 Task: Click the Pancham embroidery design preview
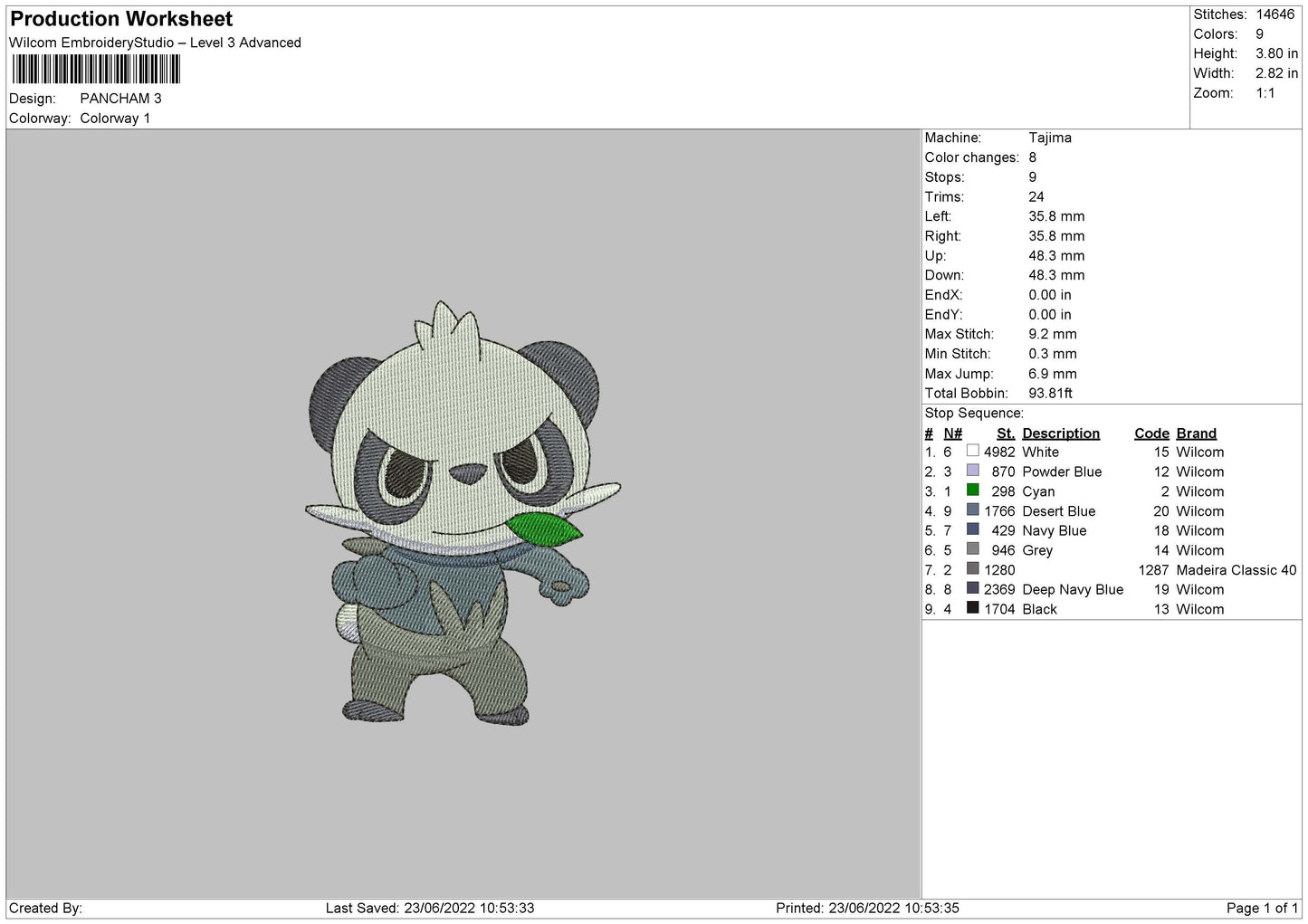(463, 513)
